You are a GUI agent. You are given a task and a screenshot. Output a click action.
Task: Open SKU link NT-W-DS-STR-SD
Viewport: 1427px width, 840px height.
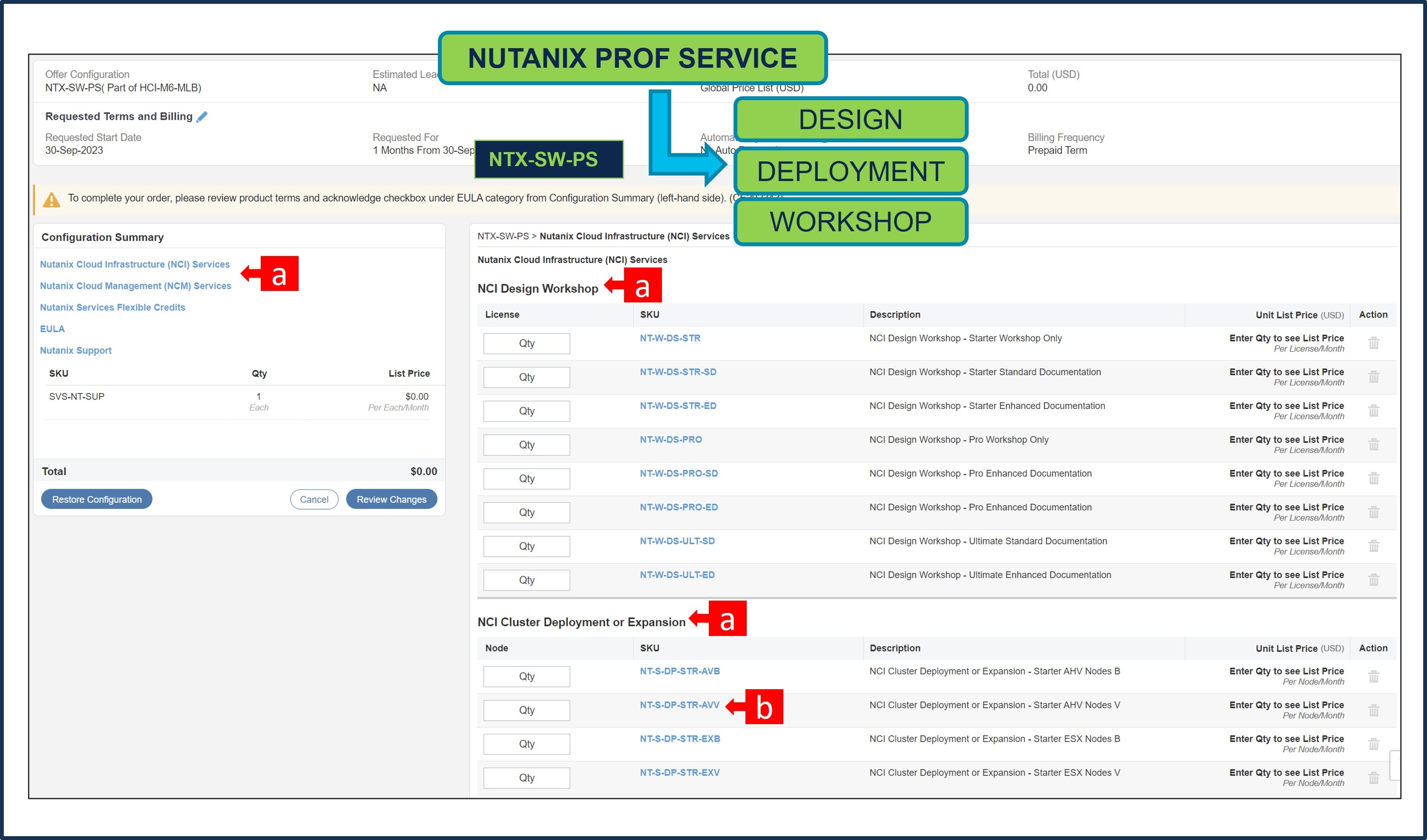tap(678, 372)
